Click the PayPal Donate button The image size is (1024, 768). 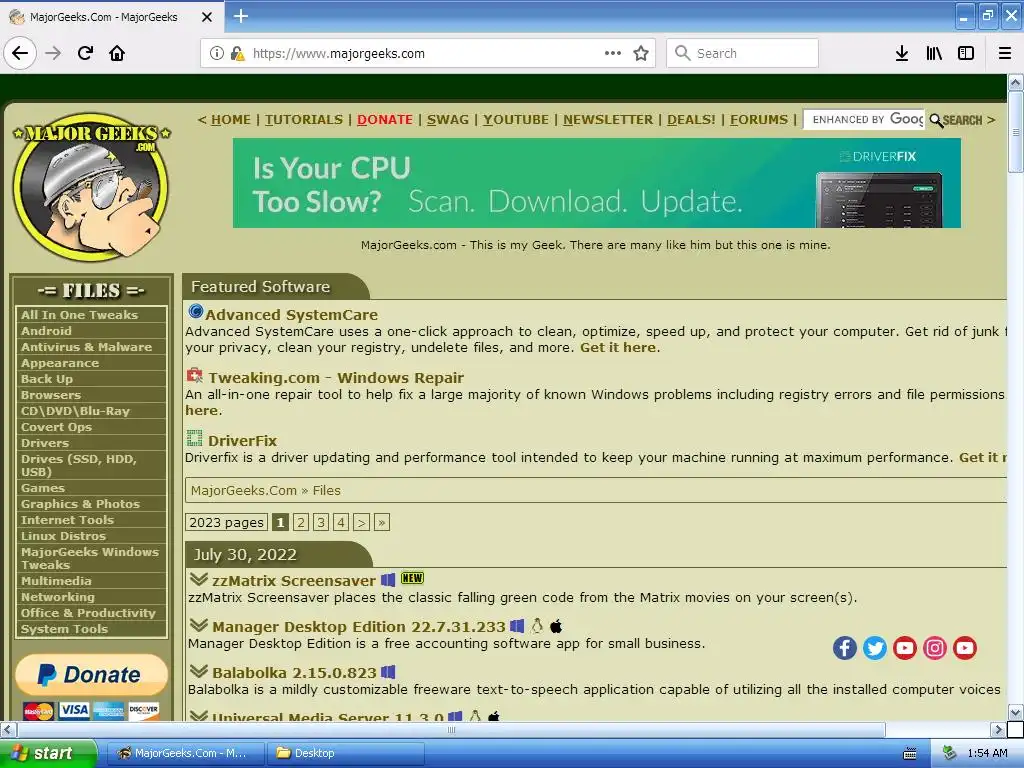(x=91, y=675)
